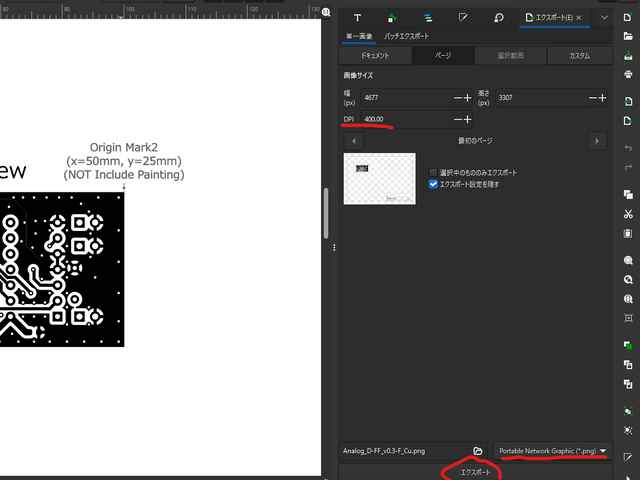
Task: Open the Layers panel icon tab
Action: click(x=427, y=18)
